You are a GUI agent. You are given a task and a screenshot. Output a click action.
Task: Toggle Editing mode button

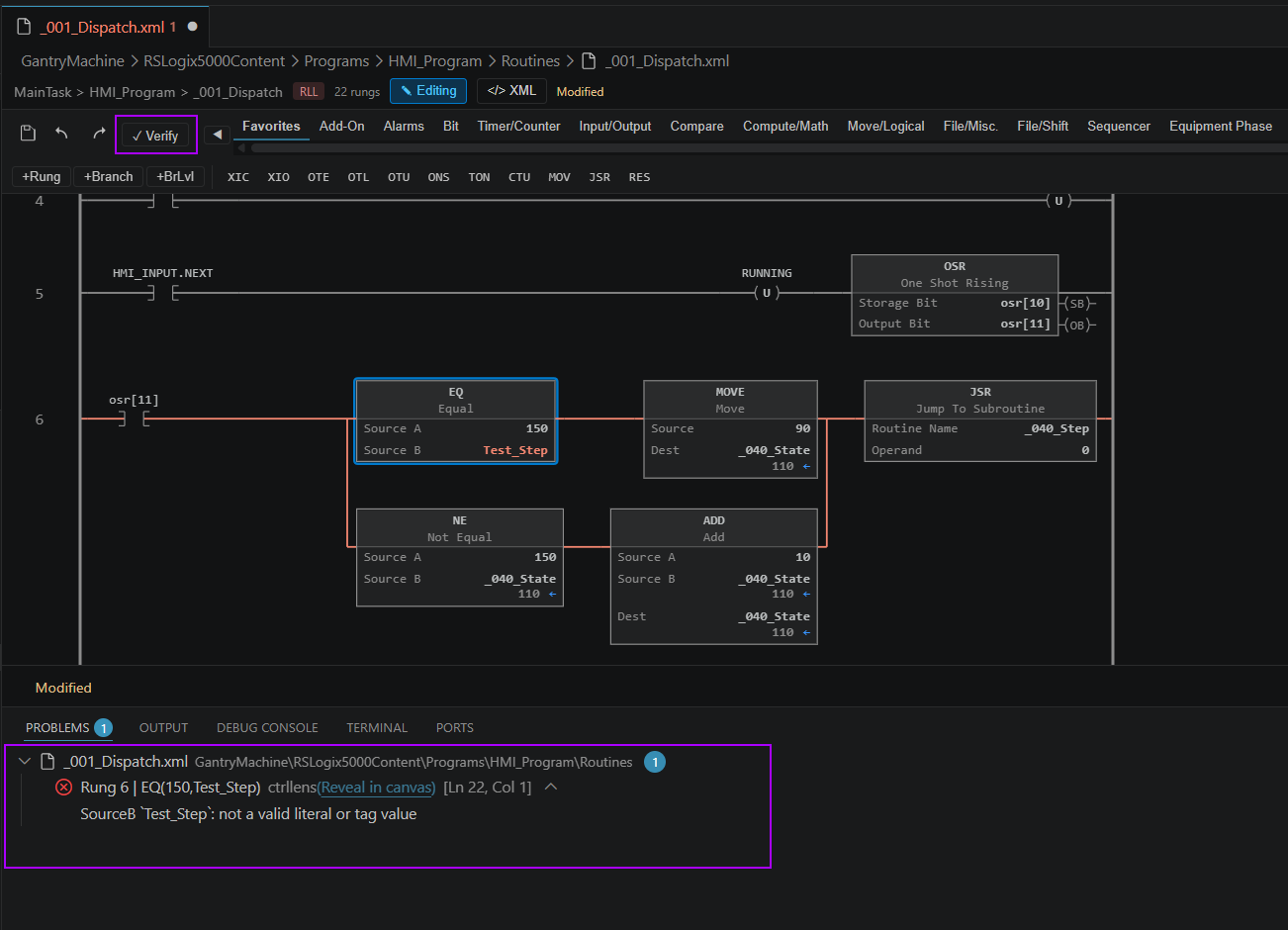point(428,91)
